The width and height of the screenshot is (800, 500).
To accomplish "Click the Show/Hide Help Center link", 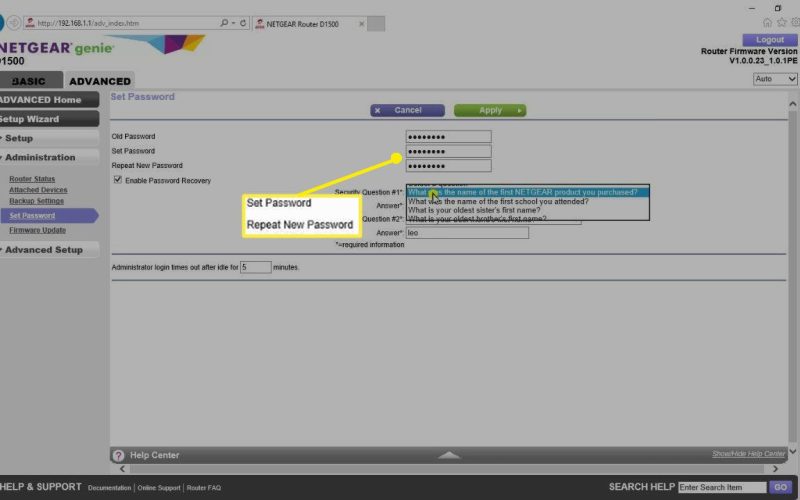I will (748, 454).
